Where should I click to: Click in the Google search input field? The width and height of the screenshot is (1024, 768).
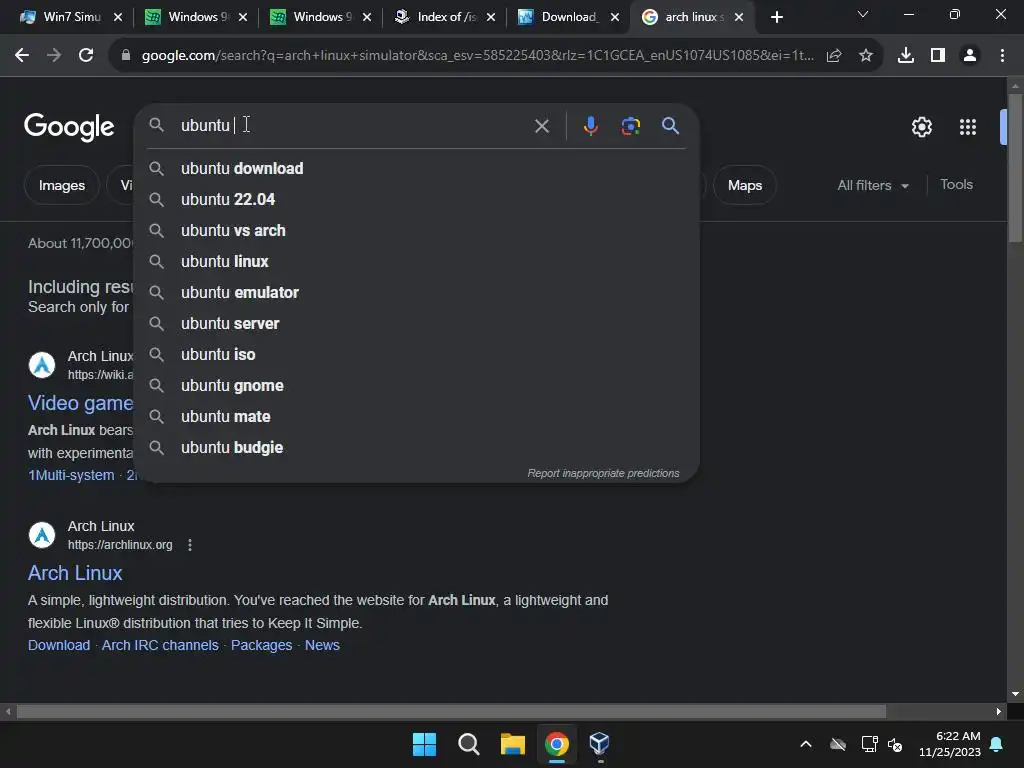[x=353, y=125]
